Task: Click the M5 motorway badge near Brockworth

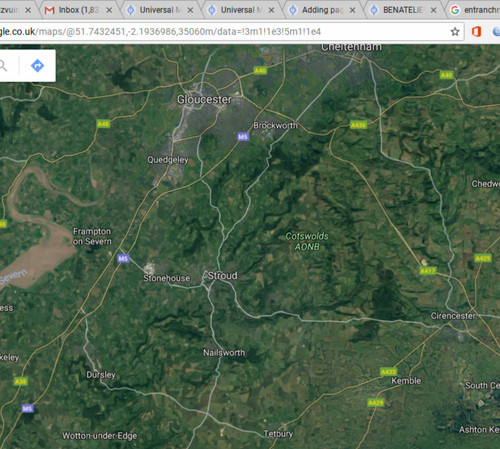Action: (x=243, y=137)
